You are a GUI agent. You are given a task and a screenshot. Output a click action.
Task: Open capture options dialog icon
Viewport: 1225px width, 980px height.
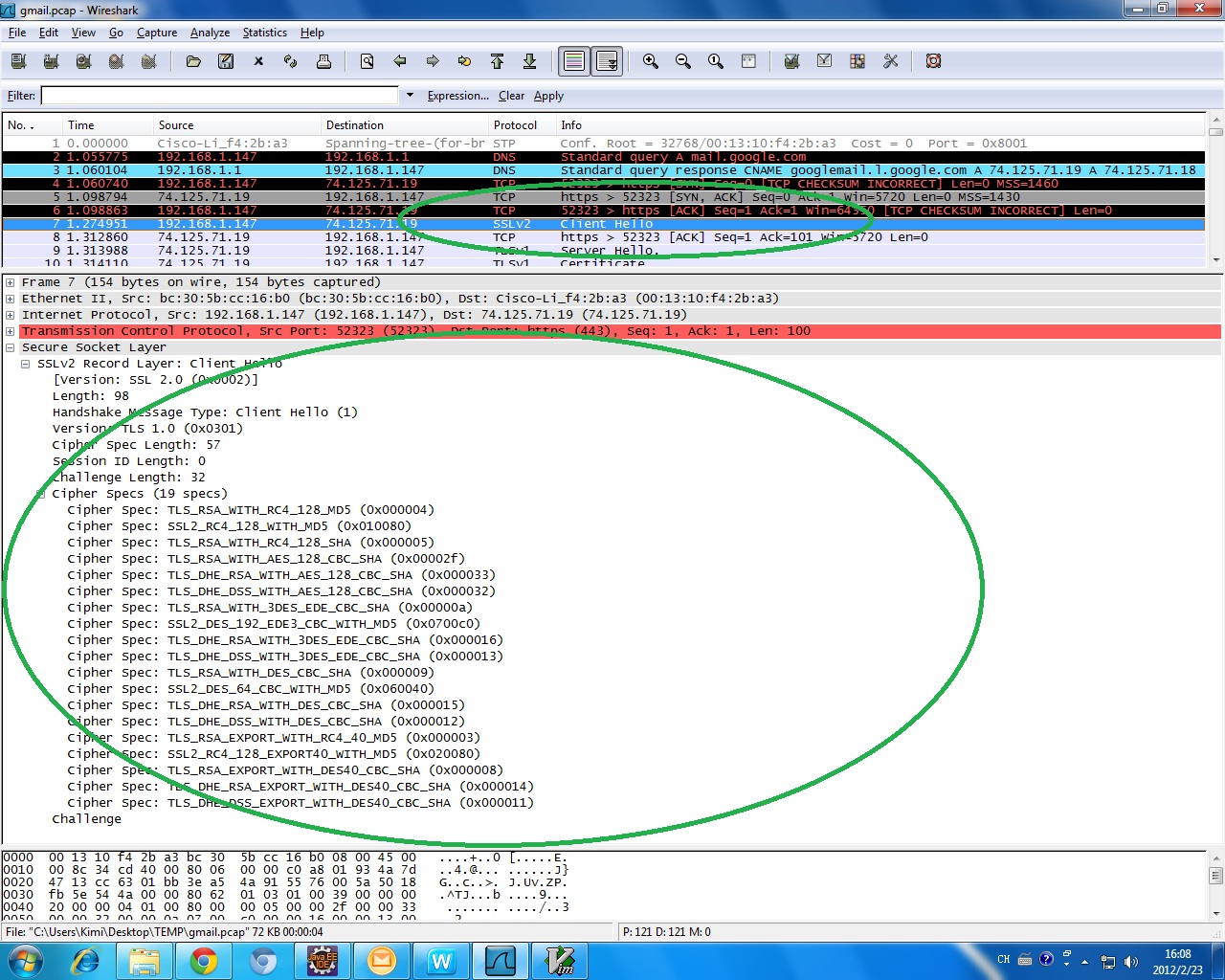(52, 61)
